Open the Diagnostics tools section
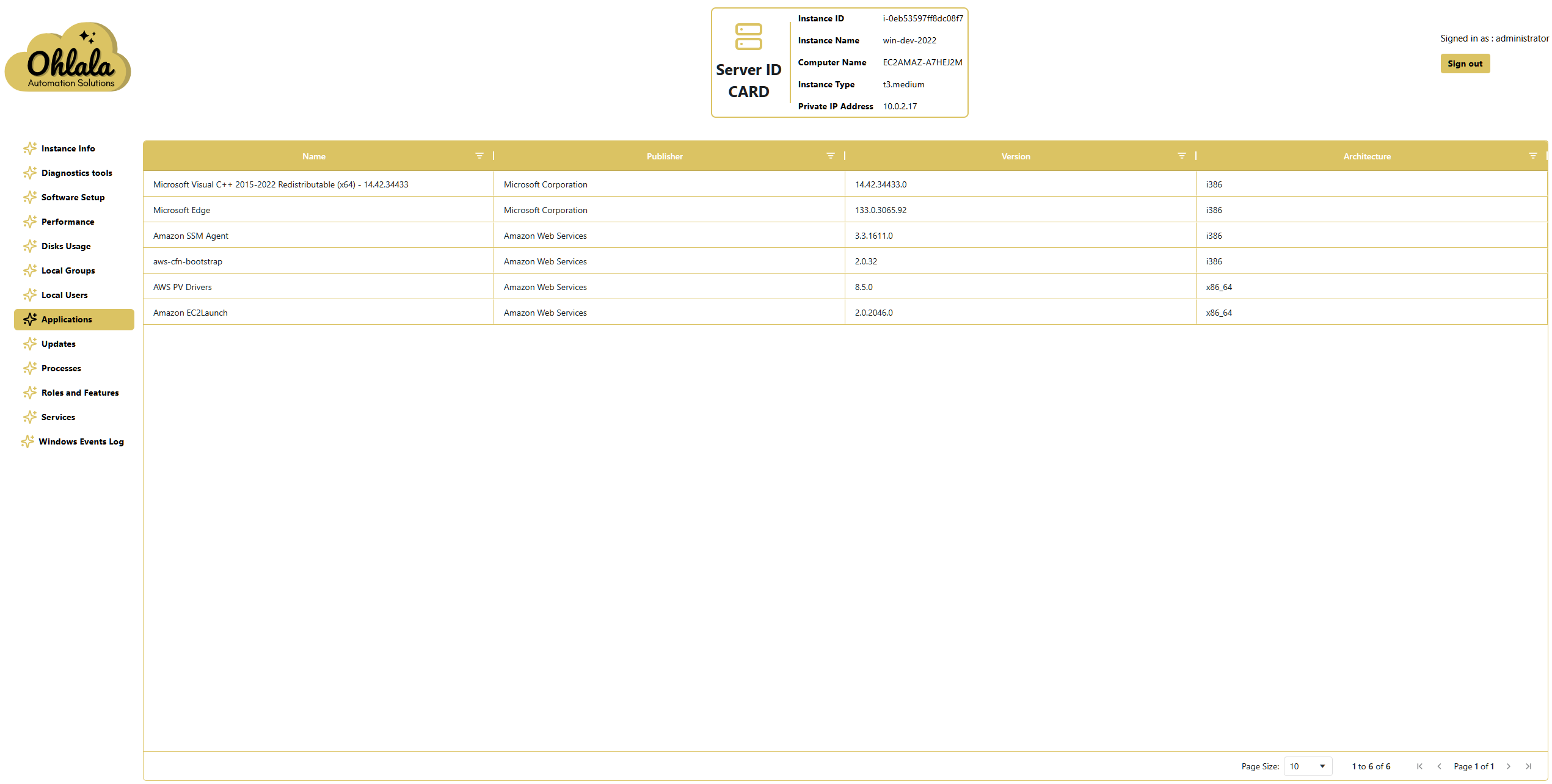The height and width of the screenshot is (784, 1552). [x=74, y=173]
